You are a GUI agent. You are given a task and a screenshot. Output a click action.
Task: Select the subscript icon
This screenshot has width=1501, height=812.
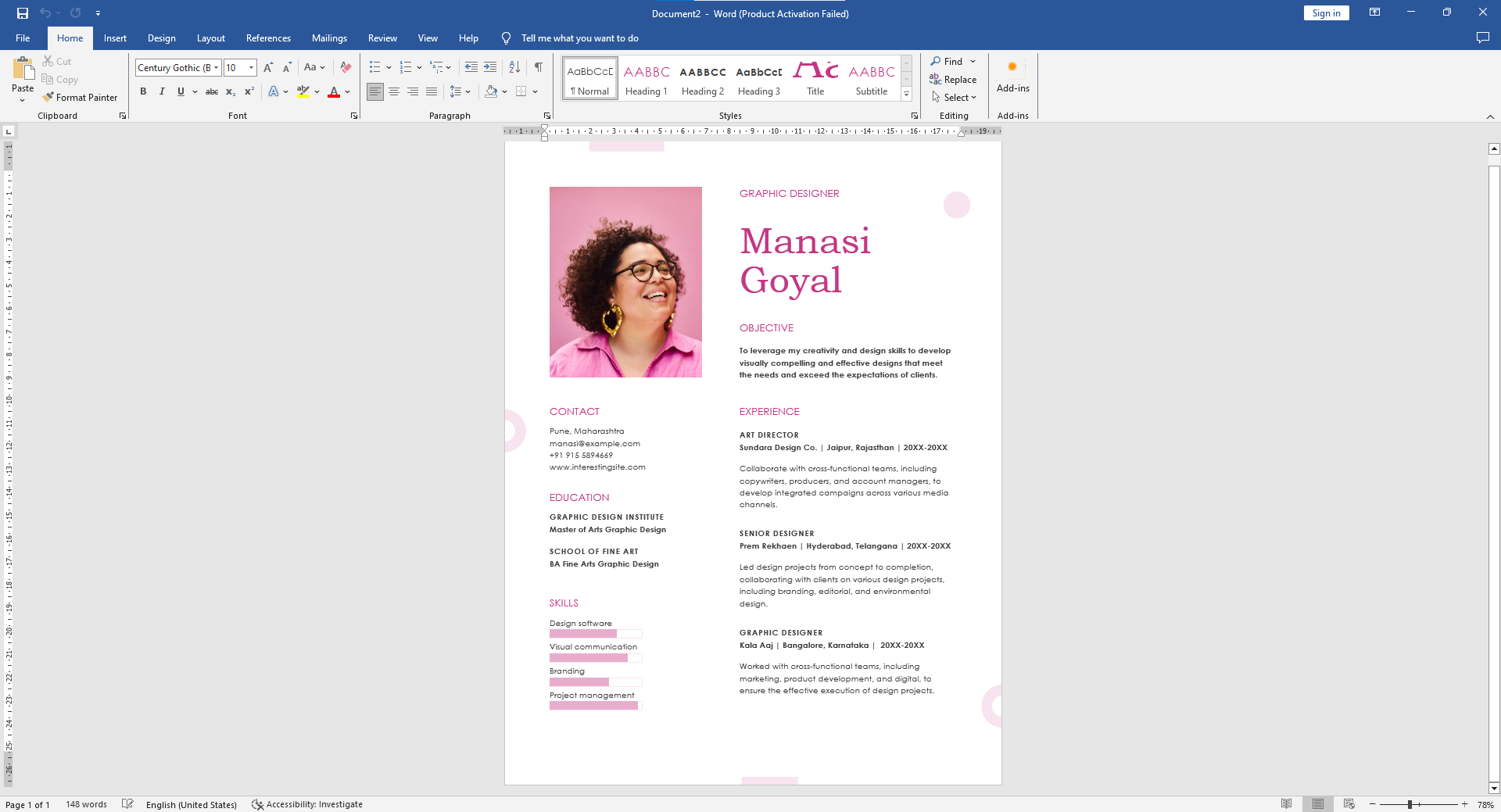coord(231,91)
